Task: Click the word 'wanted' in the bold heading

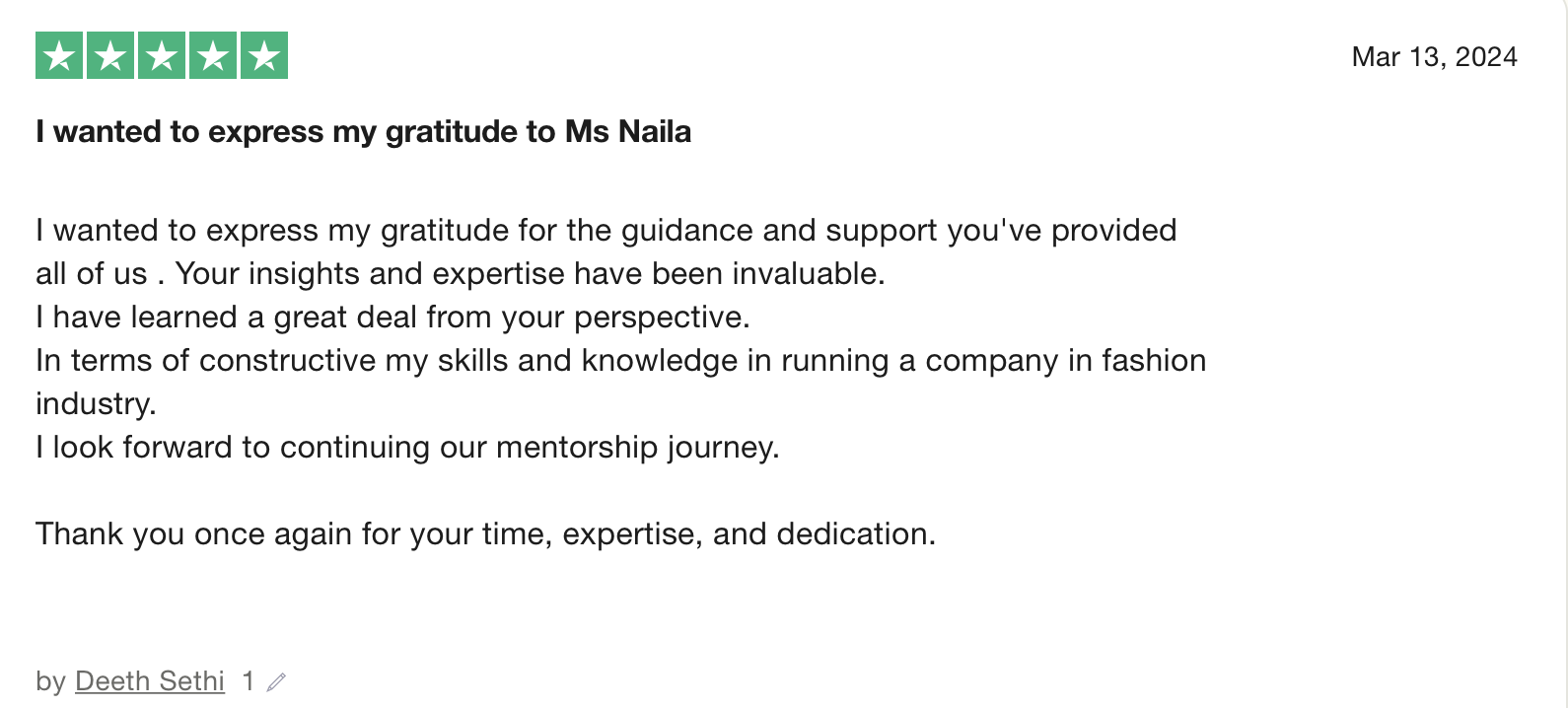Action: pyautogui.click(x=108, y=131)
